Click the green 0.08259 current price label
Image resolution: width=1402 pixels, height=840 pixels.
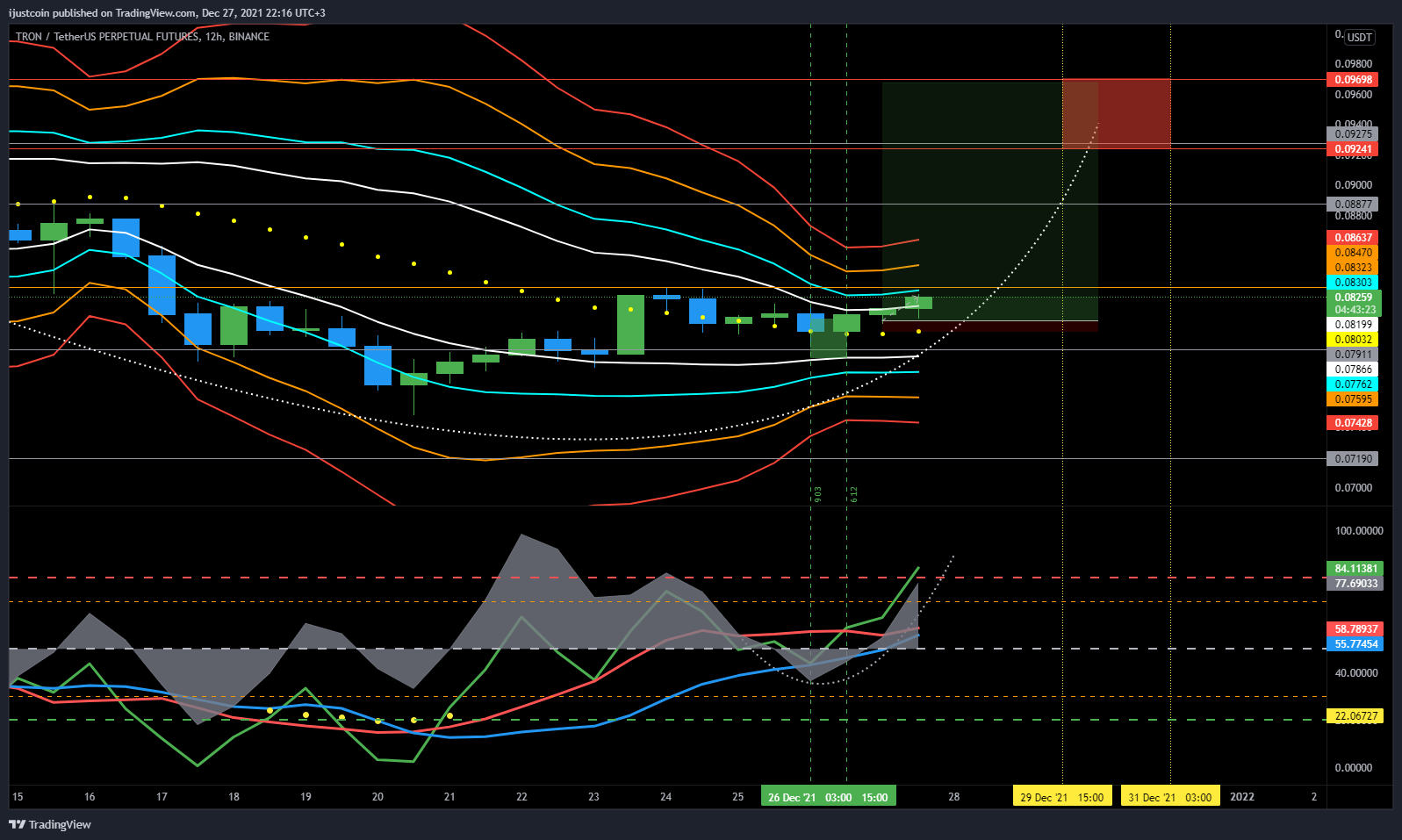coord(1355,298)
